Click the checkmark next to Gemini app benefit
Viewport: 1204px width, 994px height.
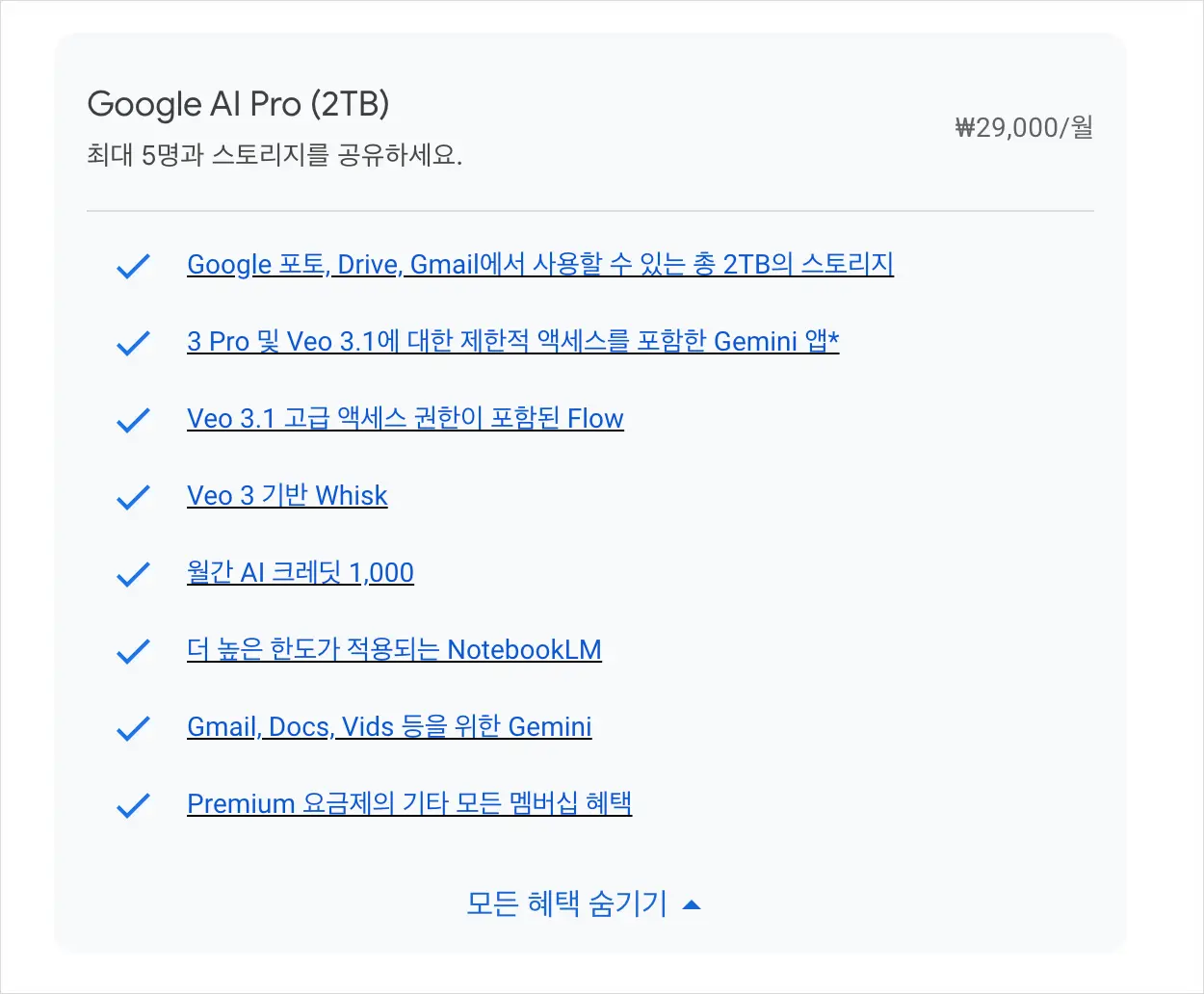(x=133, y=342)
